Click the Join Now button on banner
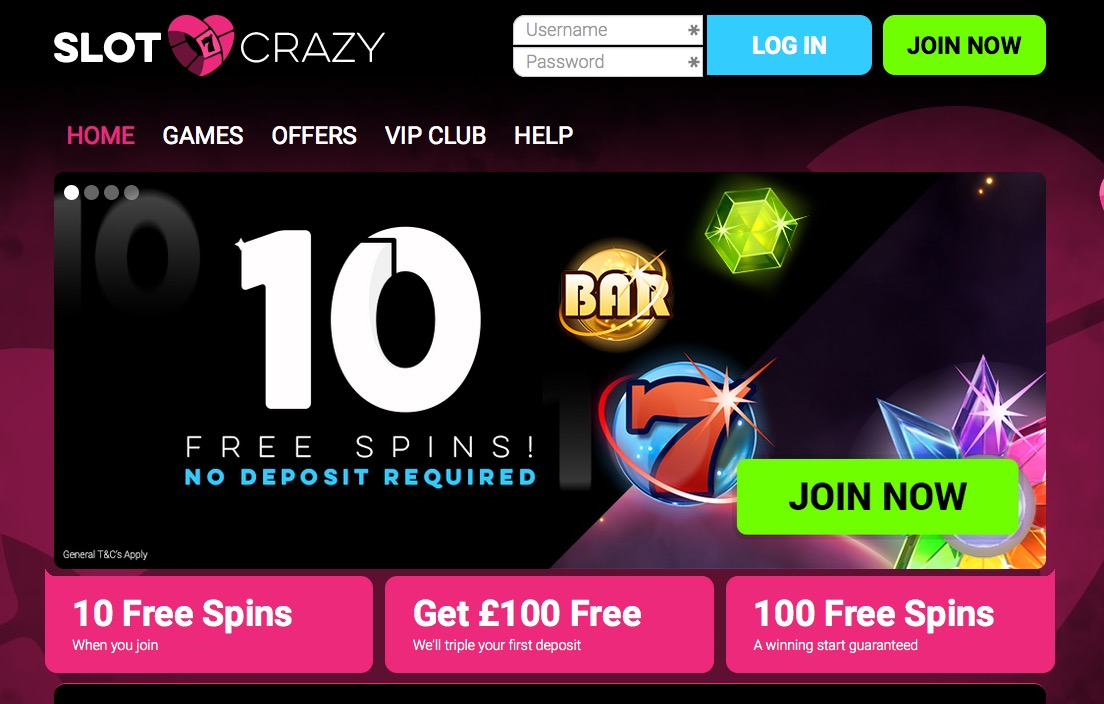The width and height of the screenshot is (1104, 704). [877, 496]
